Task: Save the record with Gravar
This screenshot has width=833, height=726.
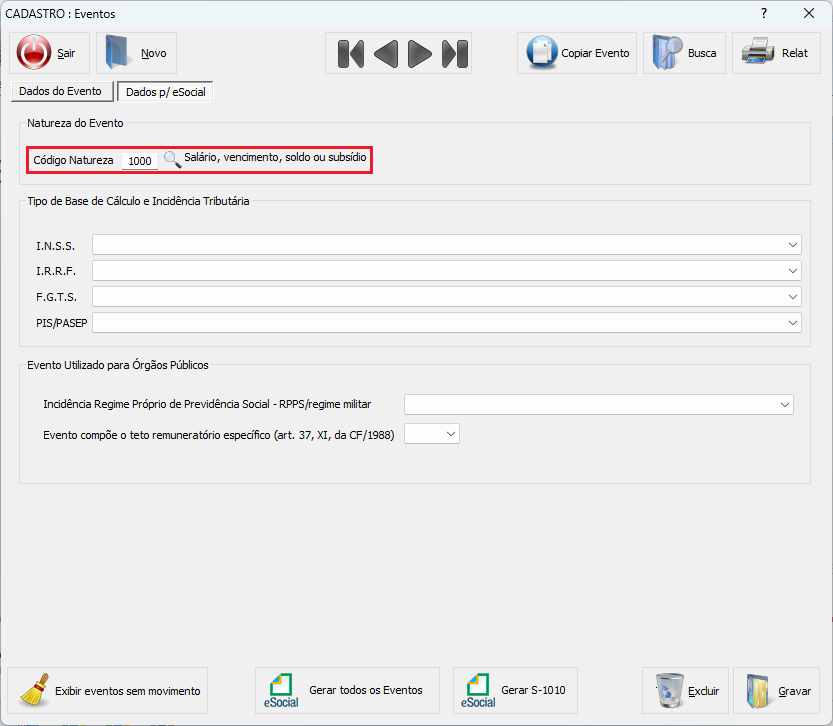Action: pos(776,690)
